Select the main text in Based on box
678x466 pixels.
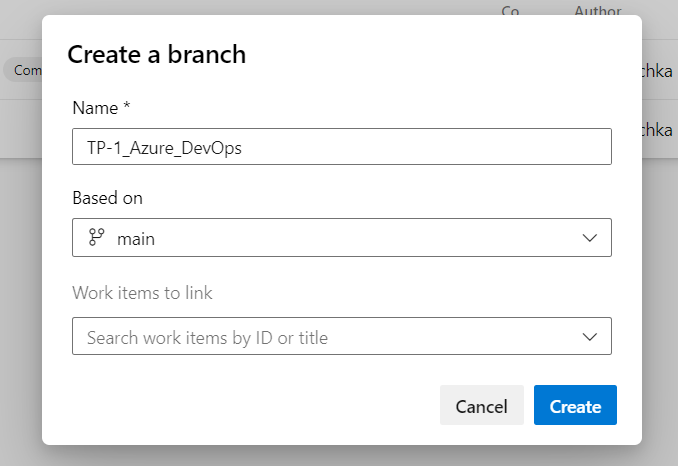pos(136,239)
